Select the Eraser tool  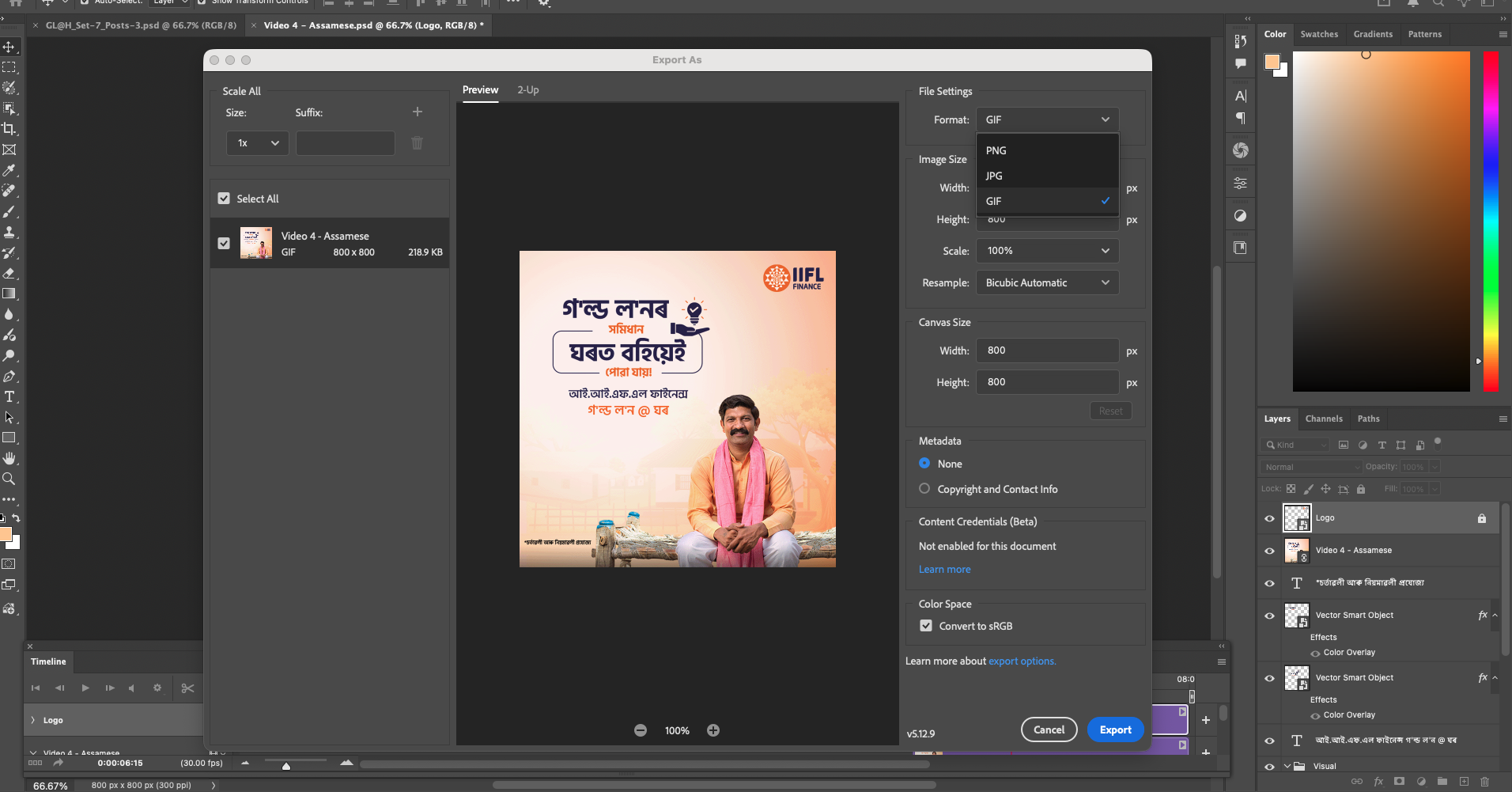tap(9, 273)
